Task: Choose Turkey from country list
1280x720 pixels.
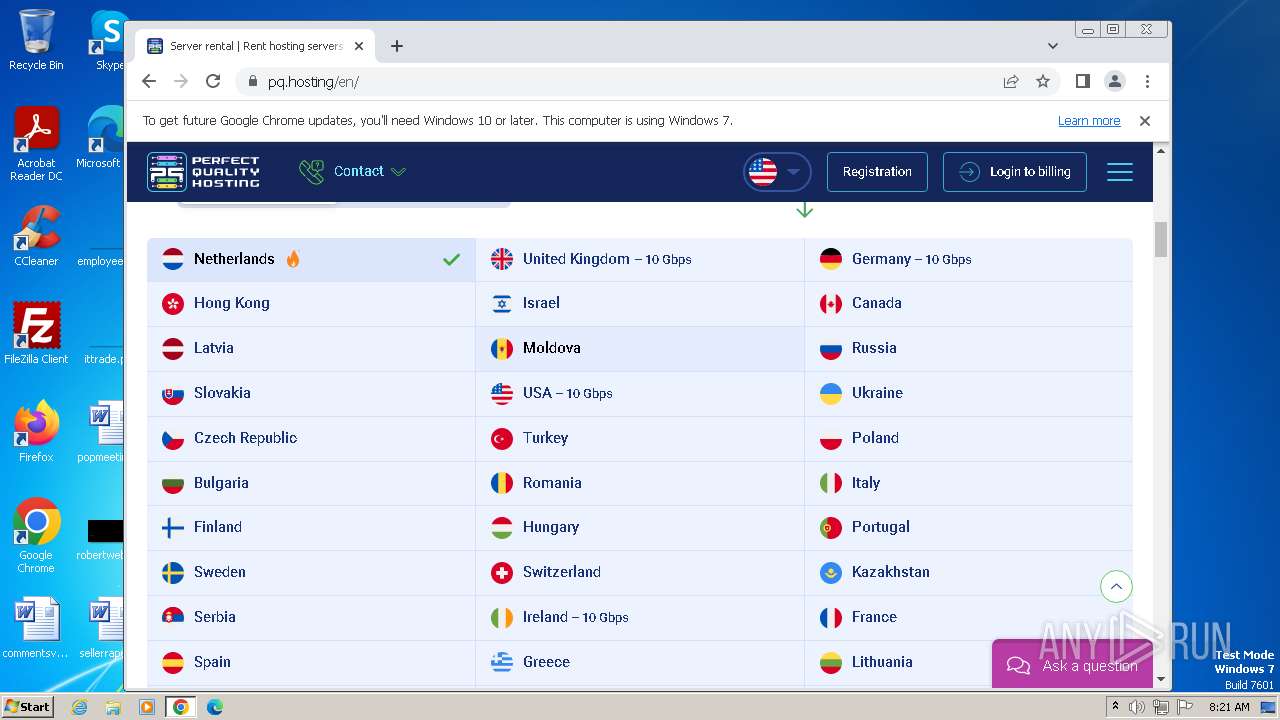Action: pos(640,438)
